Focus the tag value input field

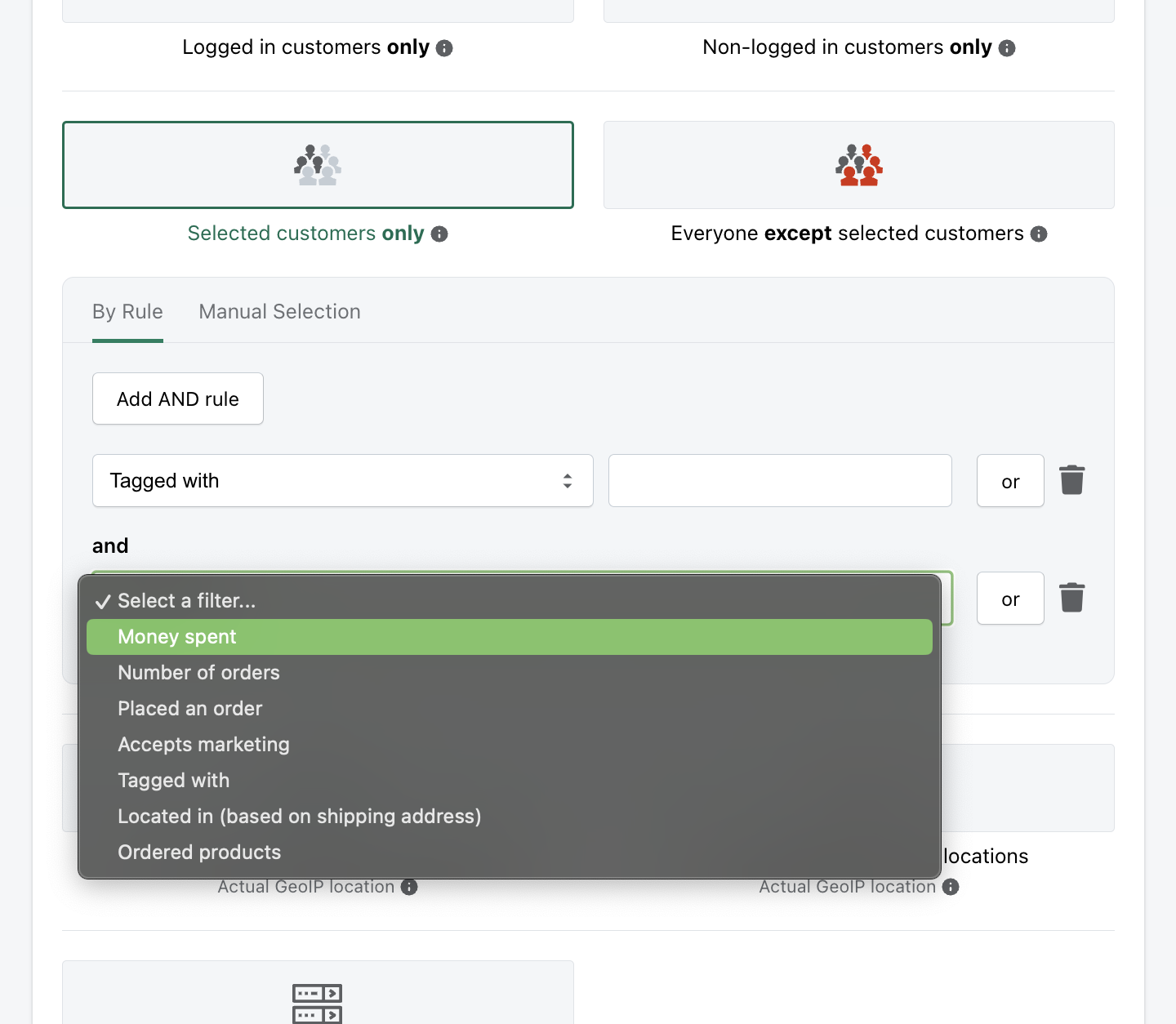[x=780, y=481]
